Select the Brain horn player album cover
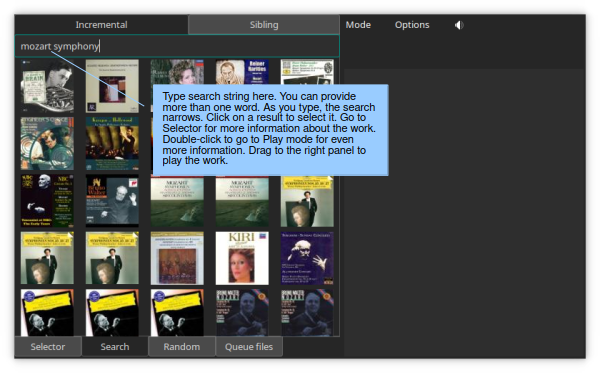 (x=47, y=86)
